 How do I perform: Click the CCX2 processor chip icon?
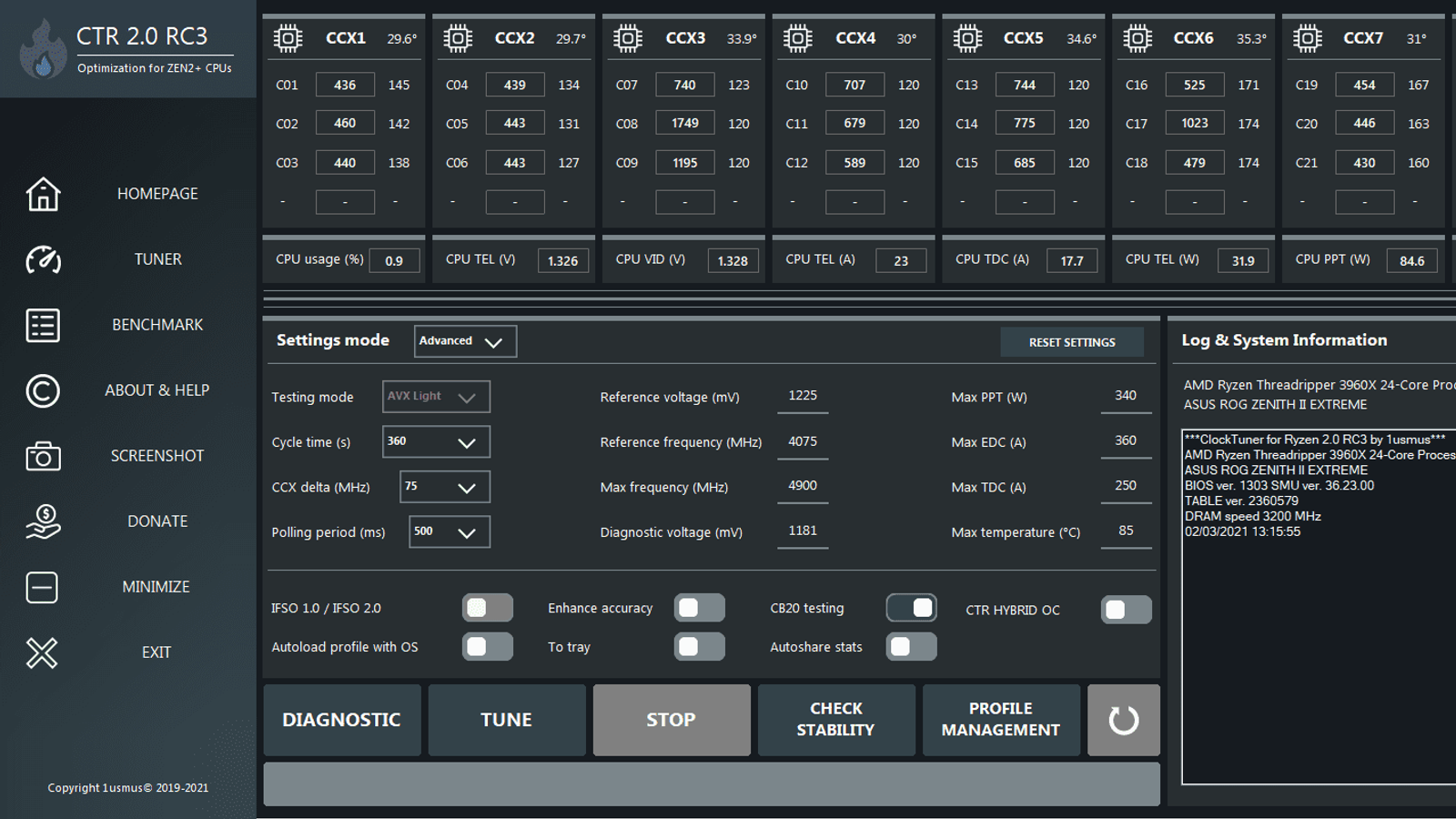[458, 38]
